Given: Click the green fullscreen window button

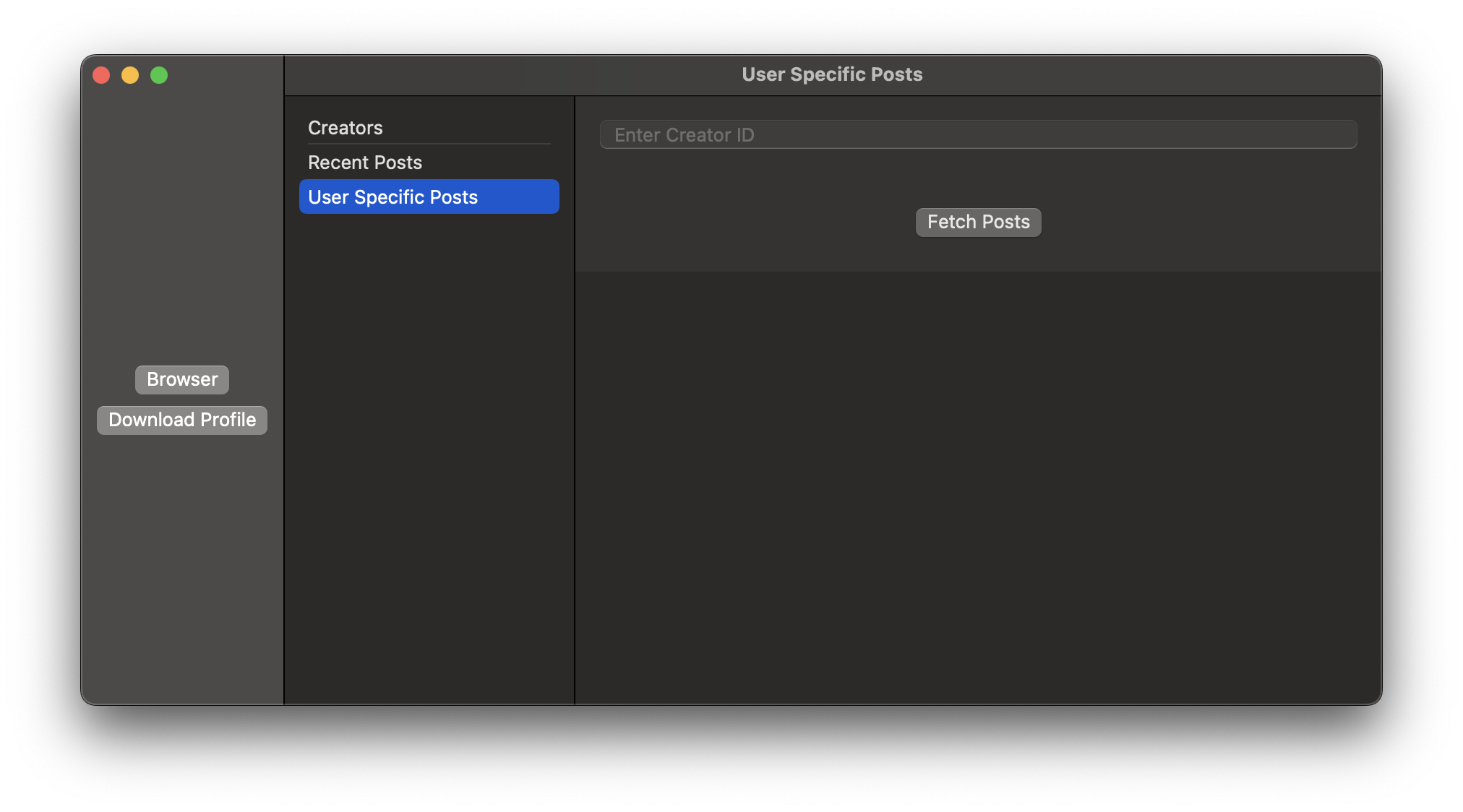Looking at the screenshot, I should point(154,75).
